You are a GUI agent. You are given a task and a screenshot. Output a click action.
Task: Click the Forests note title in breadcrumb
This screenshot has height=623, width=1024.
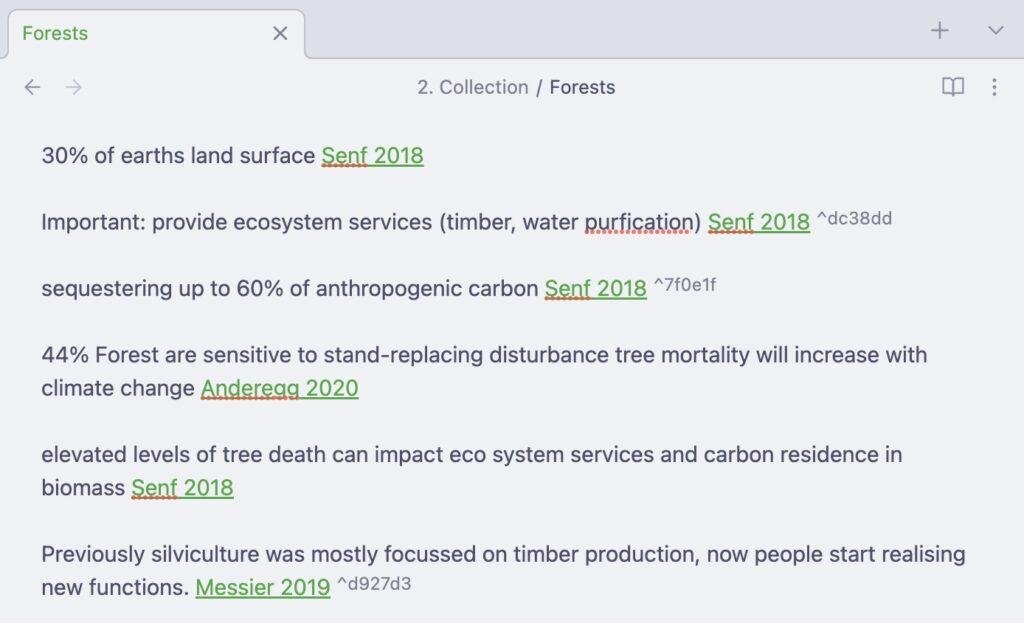pos(582,87)
